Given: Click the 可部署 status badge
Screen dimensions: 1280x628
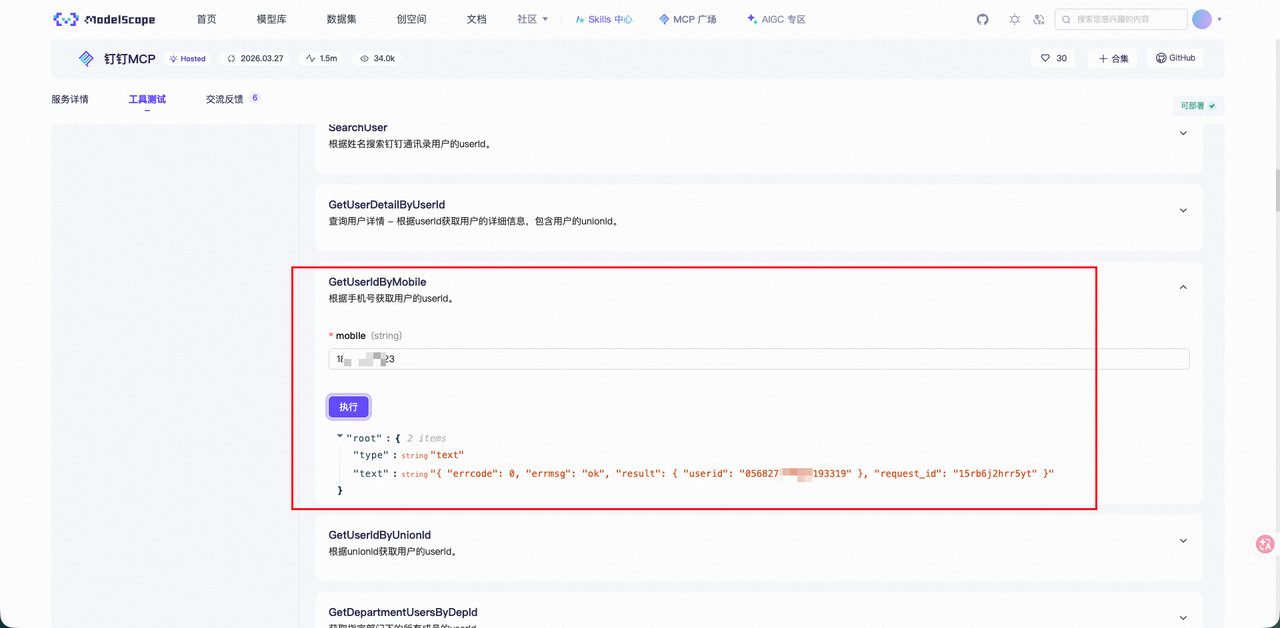Looking at the screenshot, I should click(x=1198, y=105).
